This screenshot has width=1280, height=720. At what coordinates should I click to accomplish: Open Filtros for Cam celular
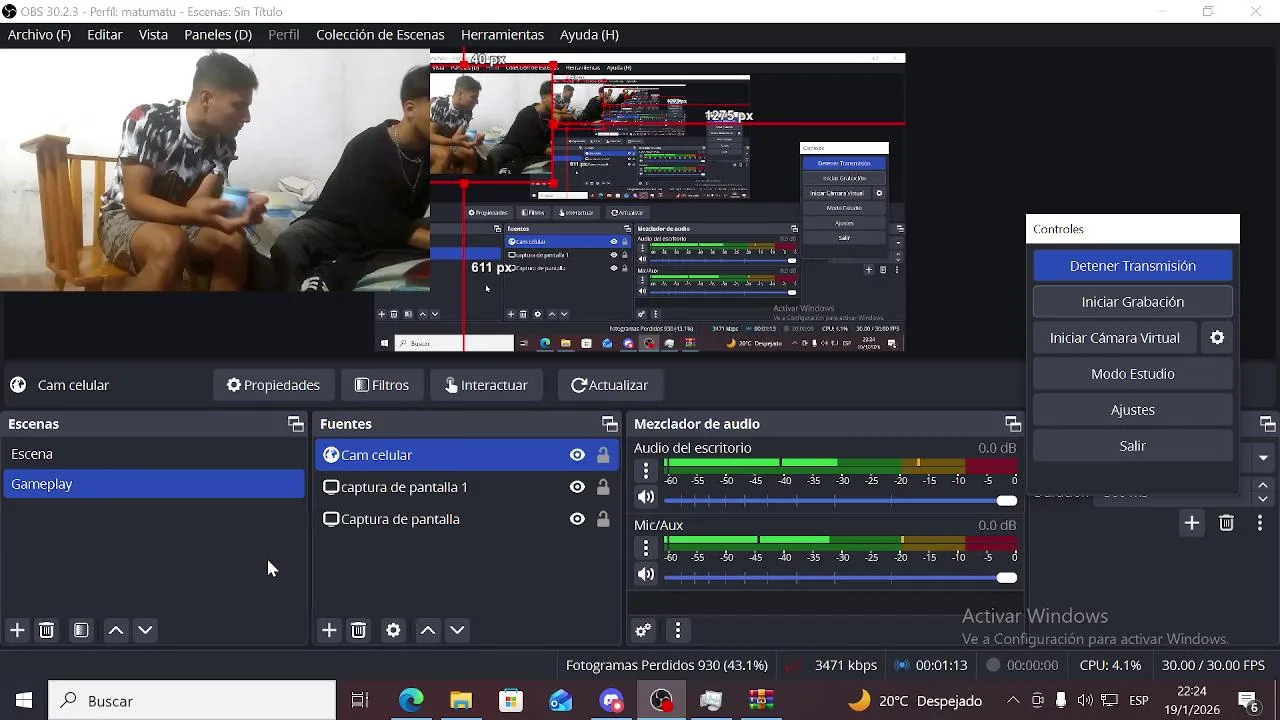[382, 385]
